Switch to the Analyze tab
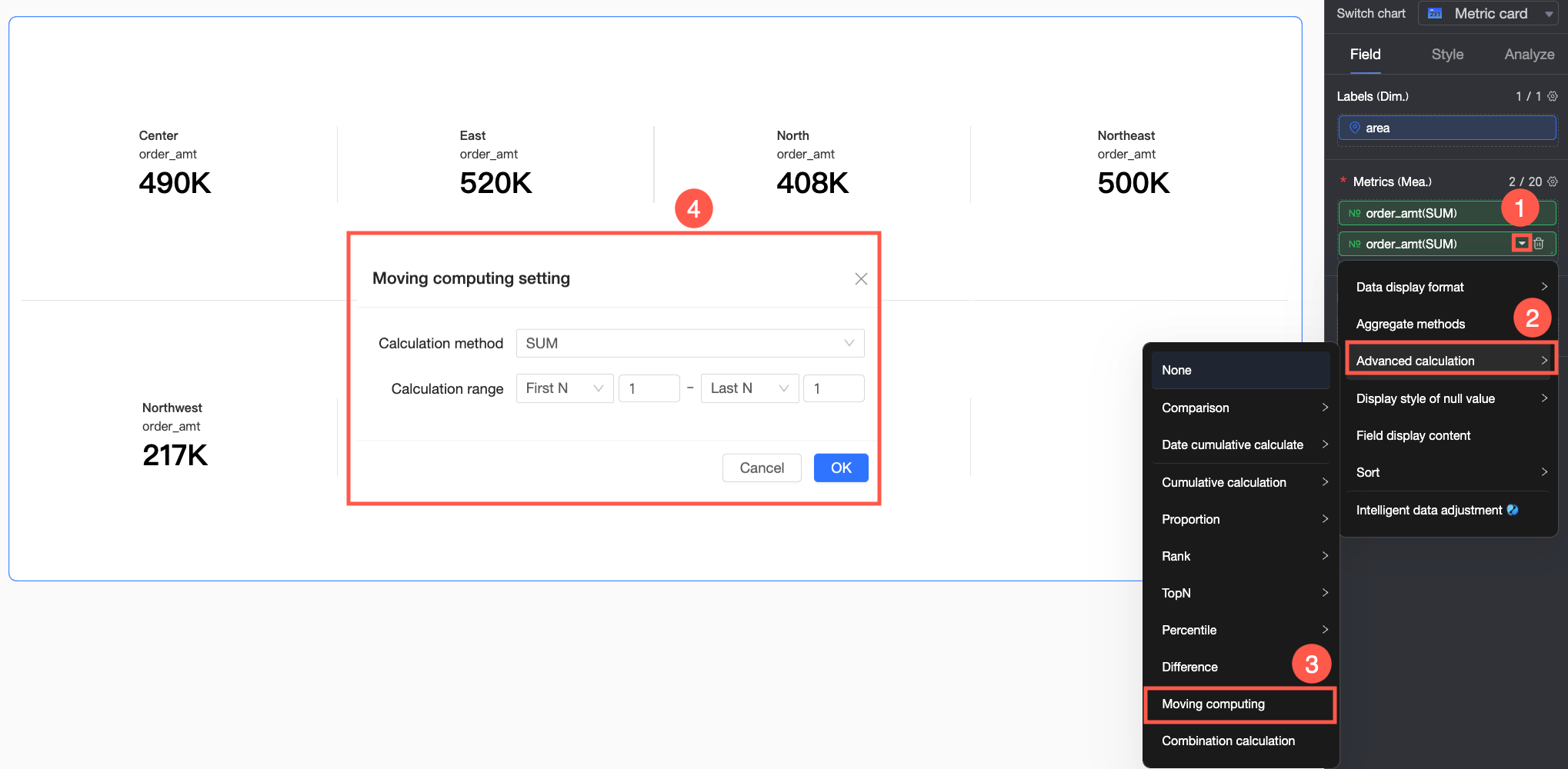The image size is (1568, 769). (x=1530, y=54)
